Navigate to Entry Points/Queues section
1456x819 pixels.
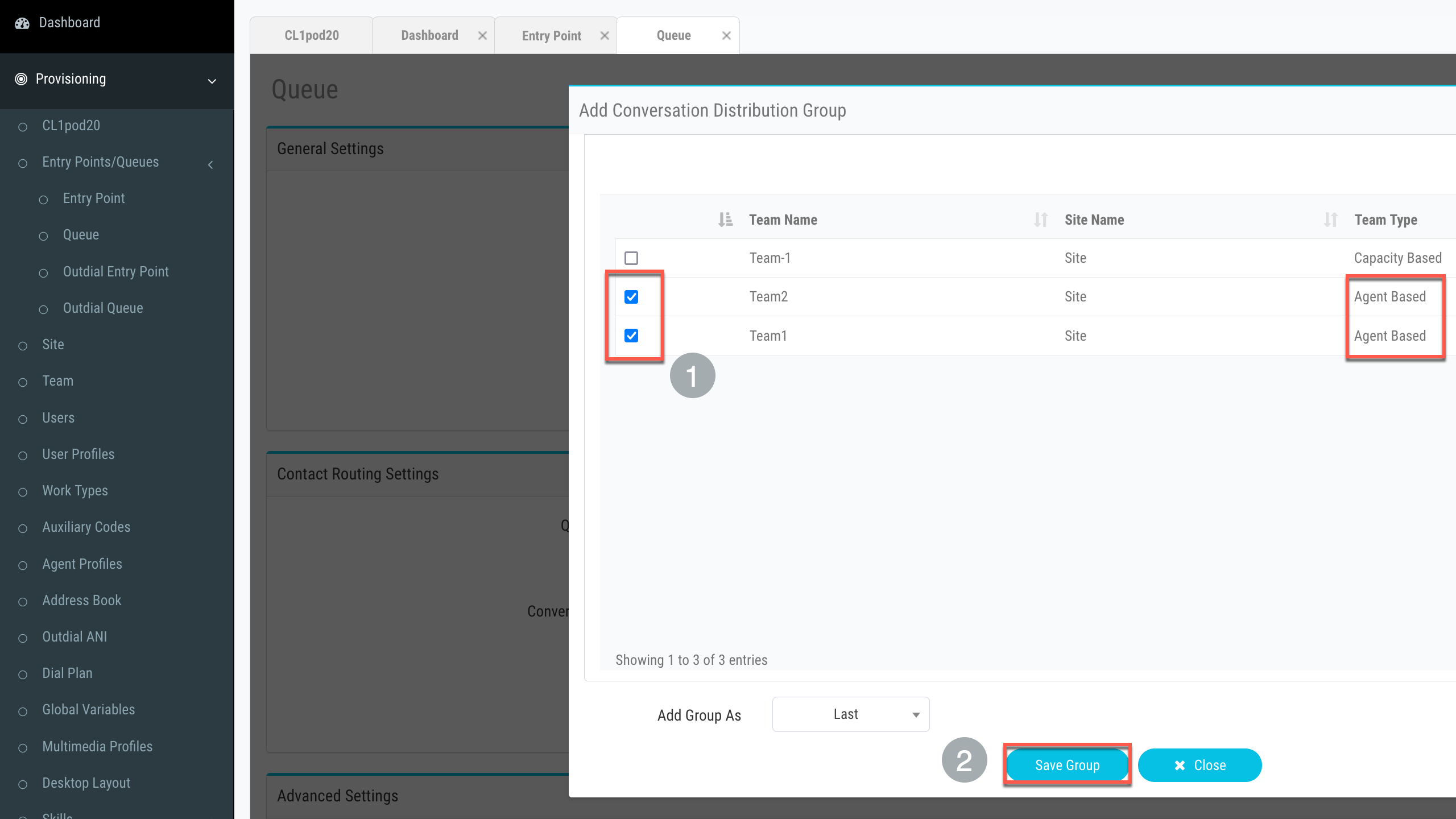click(99, 161)
